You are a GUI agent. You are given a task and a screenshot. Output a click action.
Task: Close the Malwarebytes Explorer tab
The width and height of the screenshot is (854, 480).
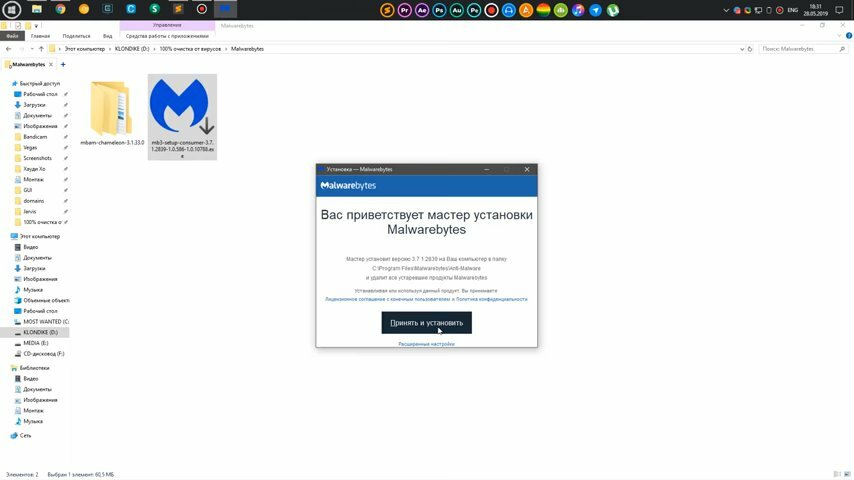51,64
